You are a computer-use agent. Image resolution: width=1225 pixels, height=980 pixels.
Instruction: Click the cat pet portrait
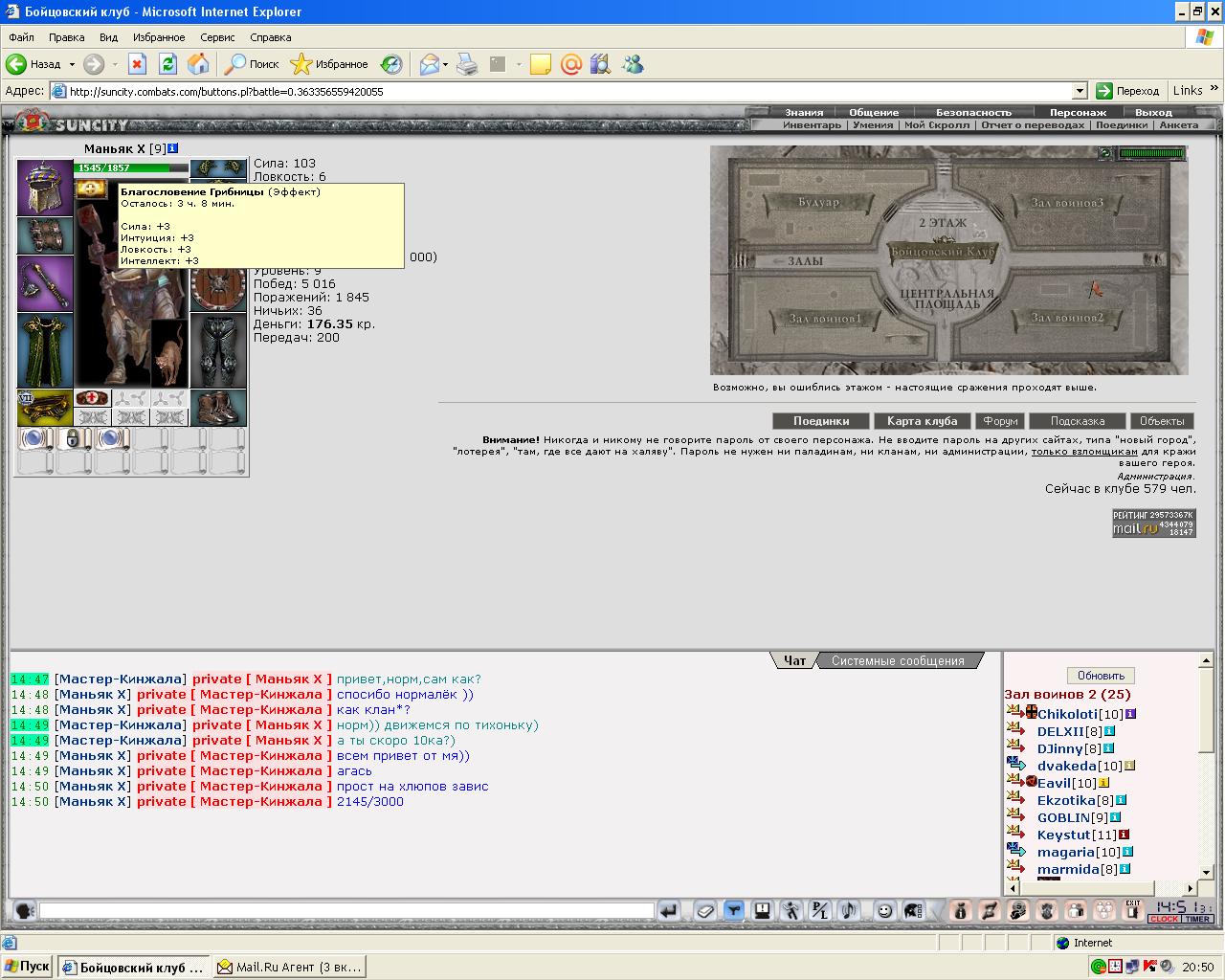coord(167,353)
